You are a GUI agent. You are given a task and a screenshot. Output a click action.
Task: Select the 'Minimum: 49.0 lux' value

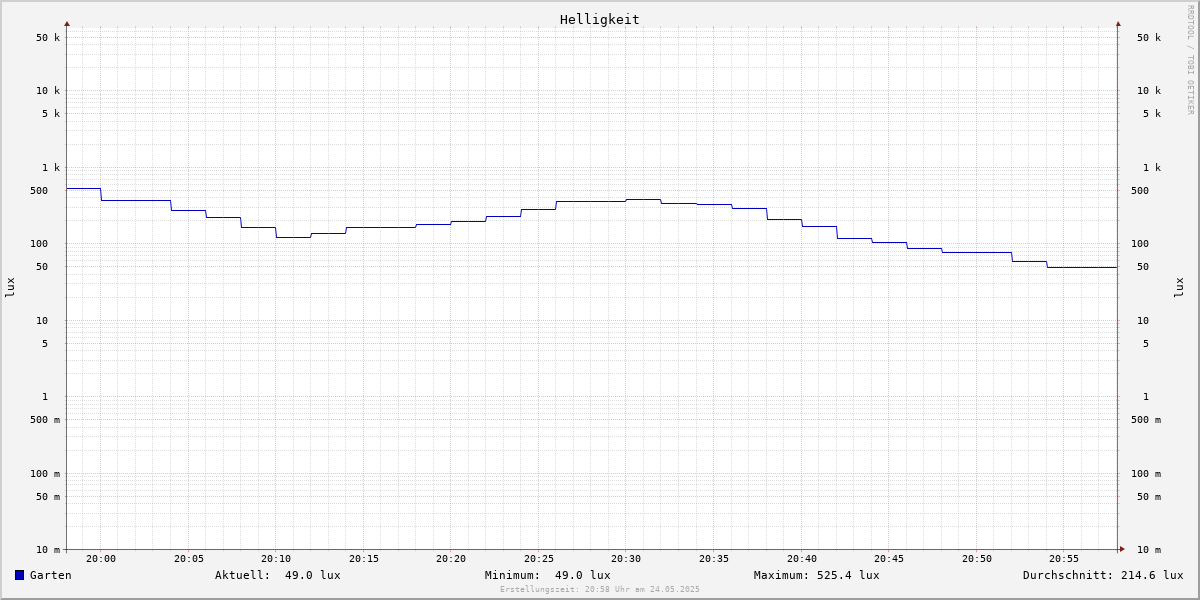pyautogui.click(x=548, y=575)
